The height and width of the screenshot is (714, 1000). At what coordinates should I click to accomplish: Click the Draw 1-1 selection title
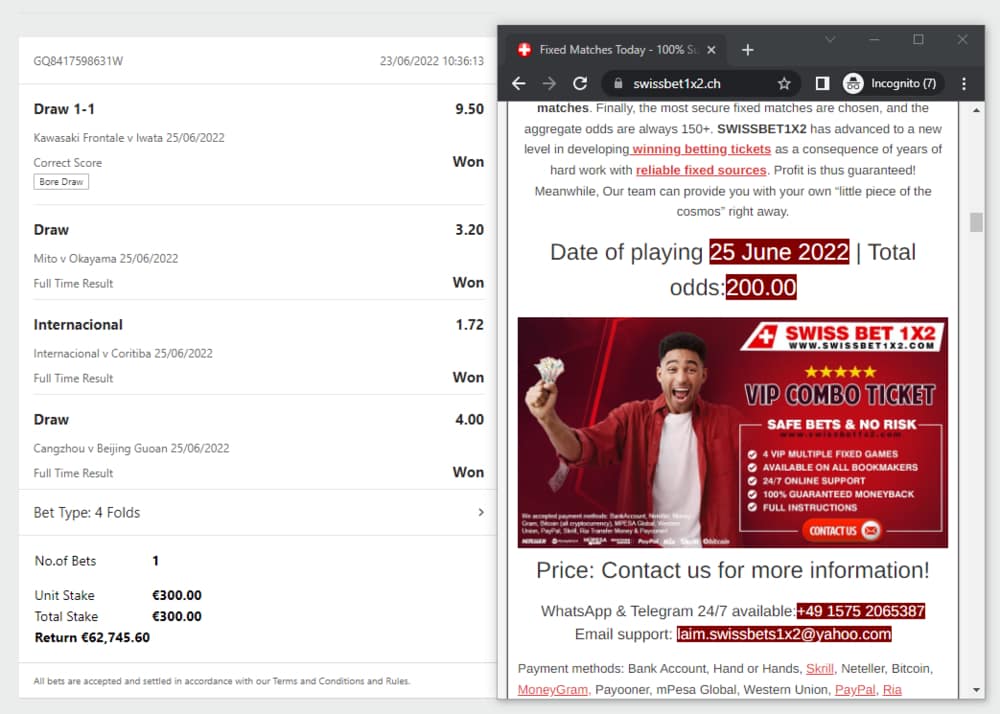pyautogui.click(x=64, y=109)
